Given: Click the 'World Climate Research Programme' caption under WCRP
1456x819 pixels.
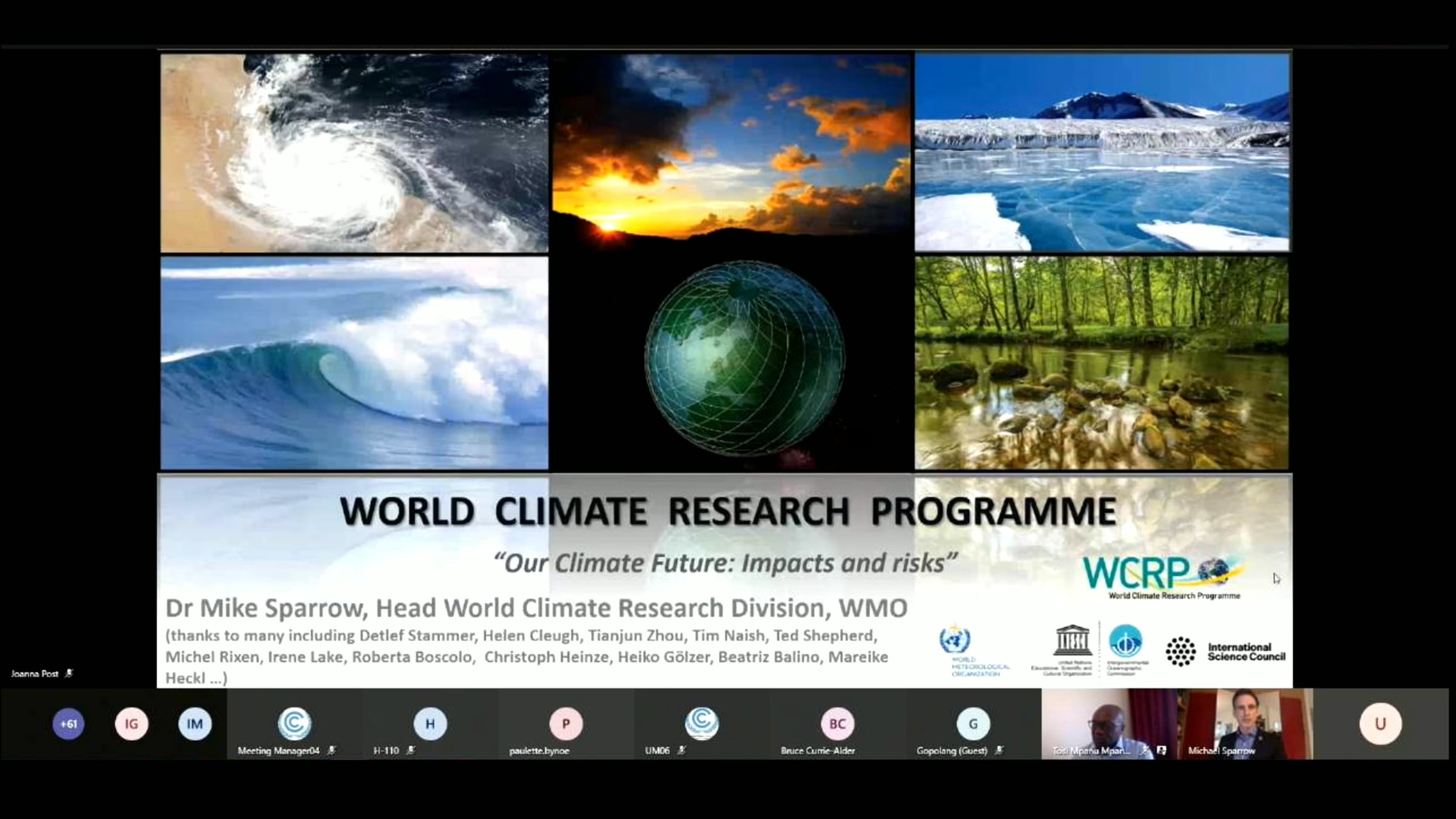Looking at the screenshot, I should point(1175,596).
